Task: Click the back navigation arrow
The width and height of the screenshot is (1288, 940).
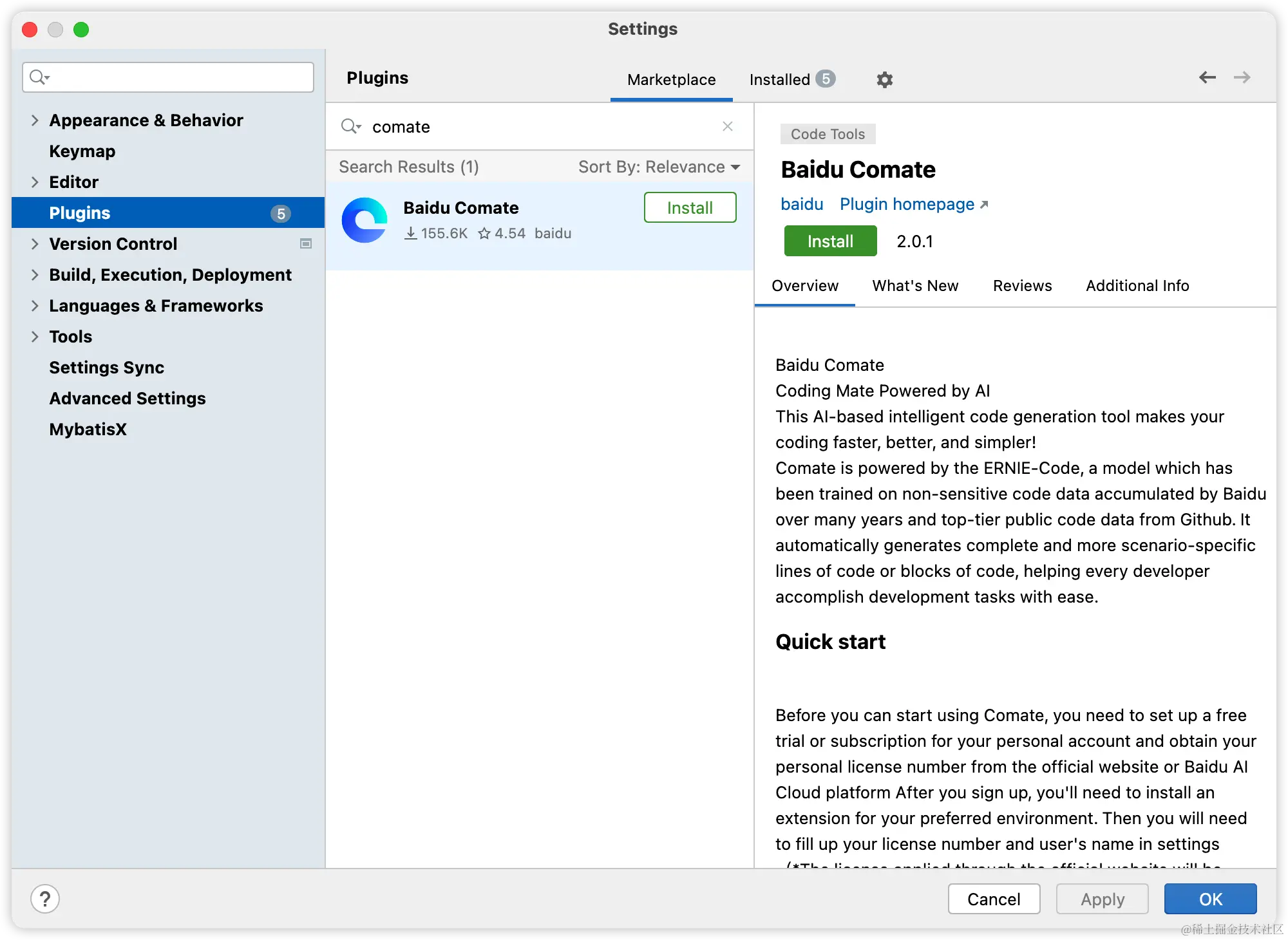Action: pyautogui.click(x=1207, y=78)
